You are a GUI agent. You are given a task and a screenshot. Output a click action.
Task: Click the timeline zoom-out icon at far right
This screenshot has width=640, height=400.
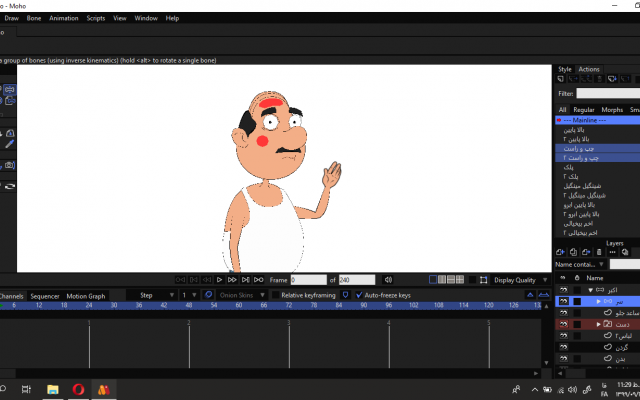[x=544, y=295]
